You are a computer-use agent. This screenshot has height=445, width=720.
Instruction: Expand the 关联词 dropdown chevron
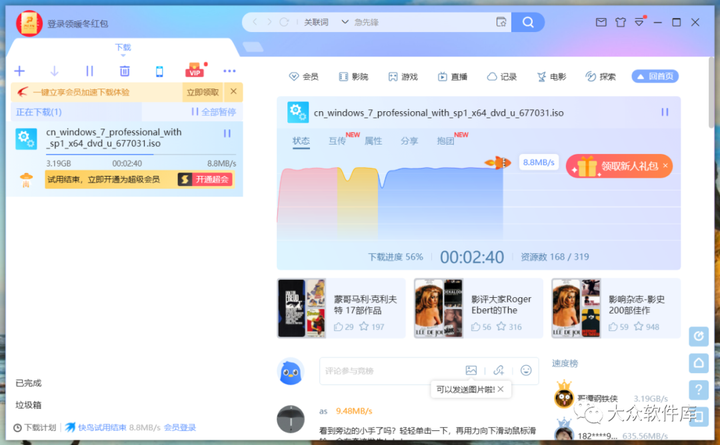(x=345, y=22)
